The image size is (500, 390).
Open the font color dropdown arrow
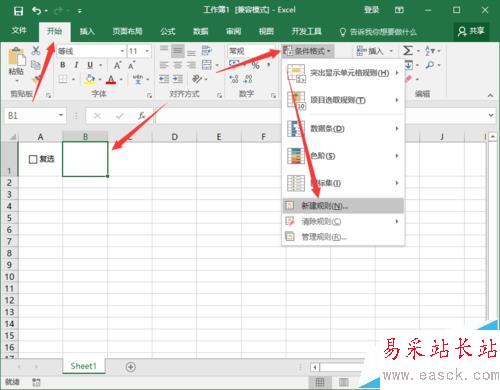coord(121,79)
